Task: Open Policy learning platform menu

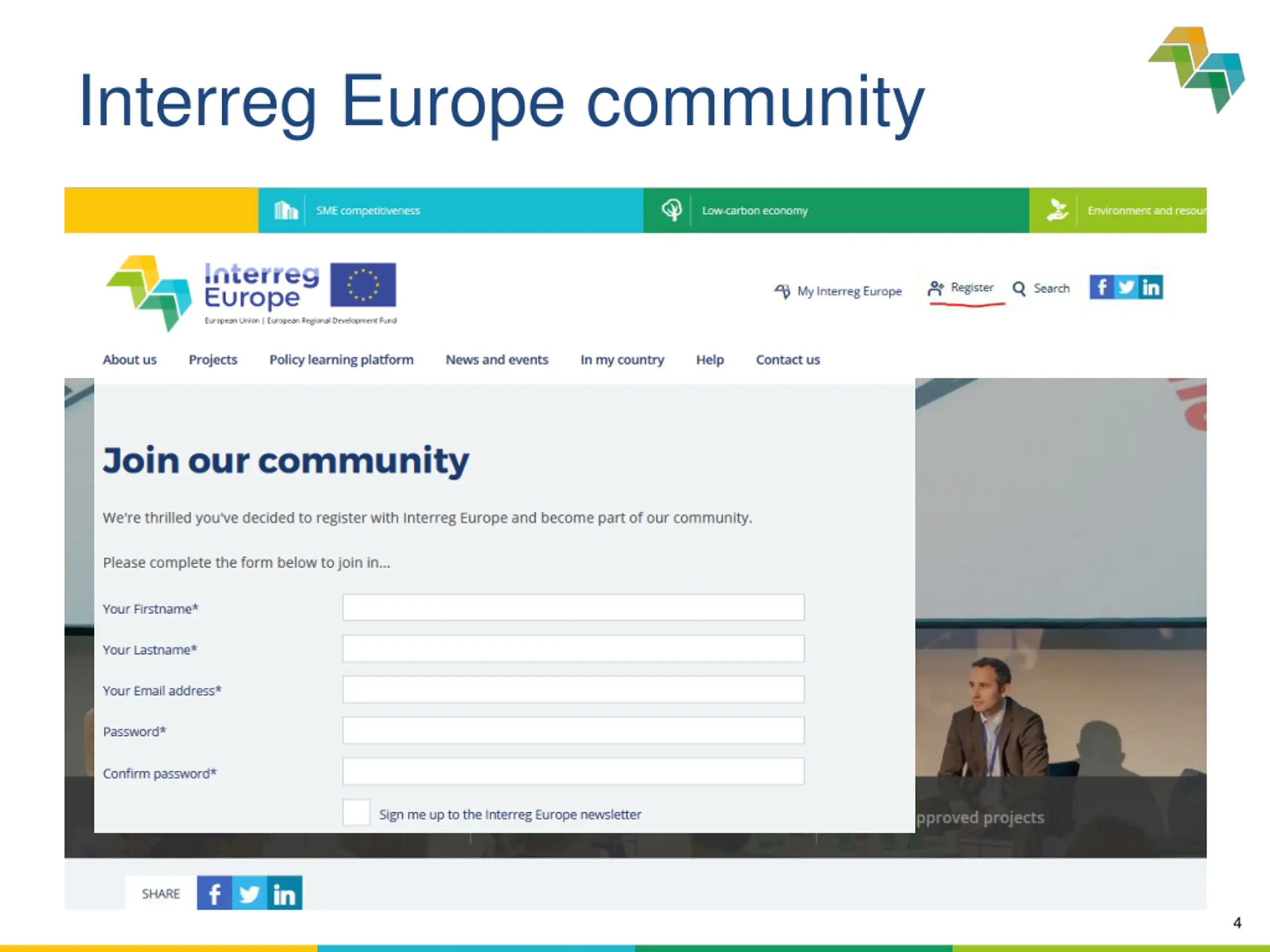Action: point(342,360)
